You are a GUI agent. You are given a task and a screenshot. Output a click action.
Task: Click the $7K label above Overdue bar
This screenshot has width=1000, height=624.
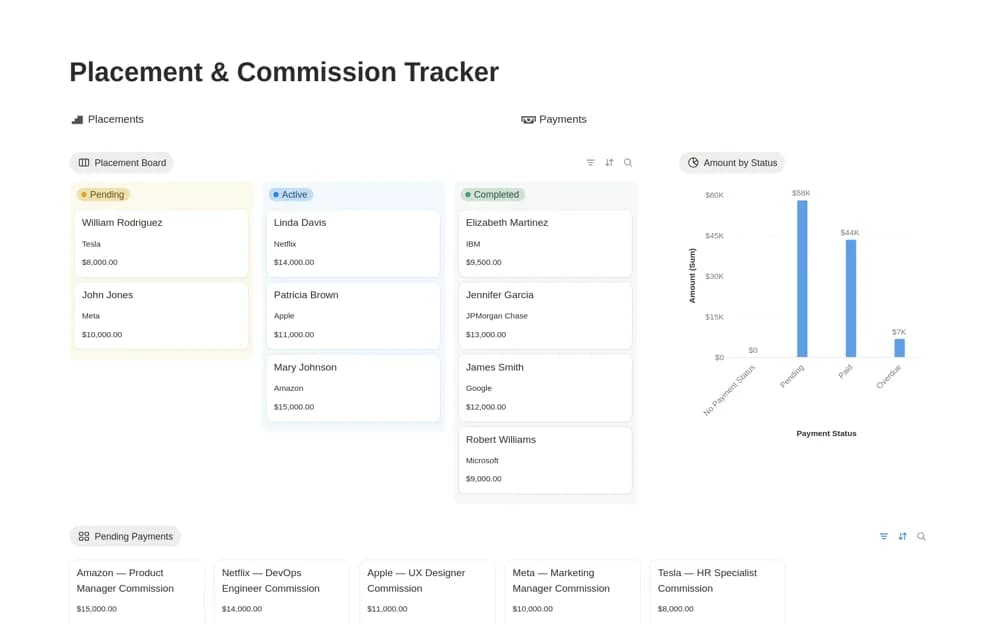click(x=899, y=332)
